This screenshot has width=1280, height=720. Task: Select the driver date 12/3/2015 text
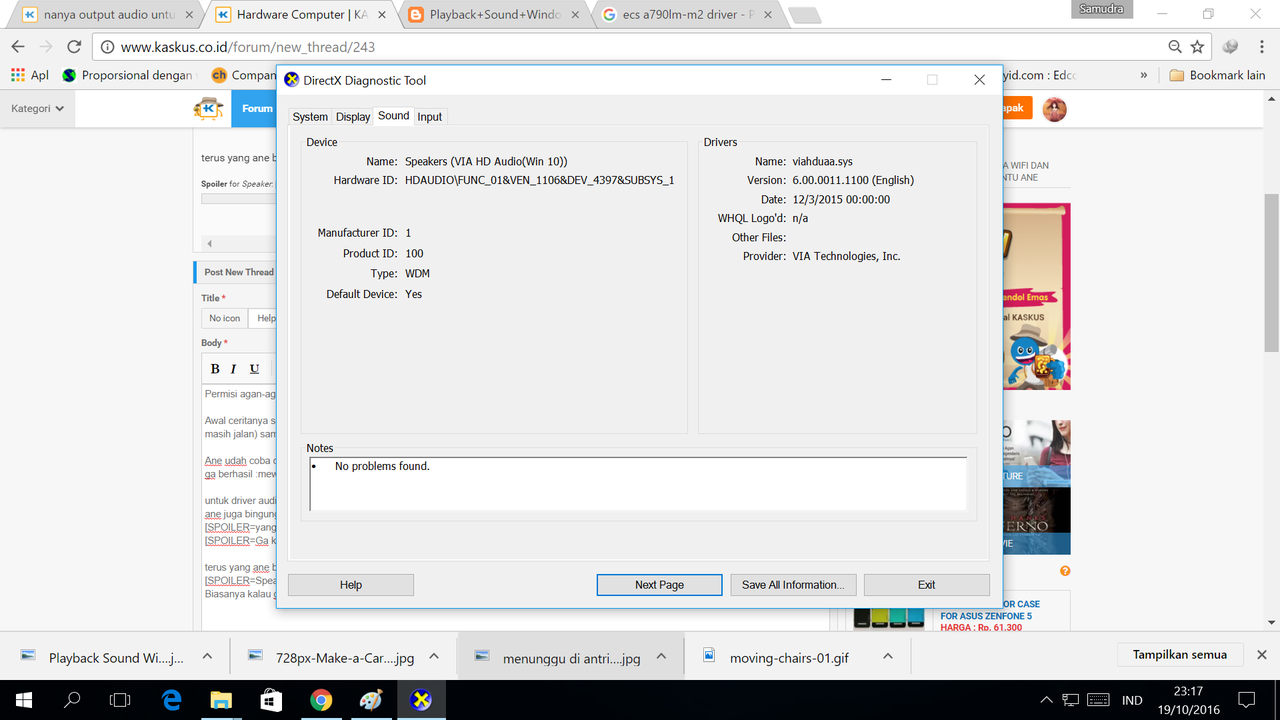(x=841, y=199)
